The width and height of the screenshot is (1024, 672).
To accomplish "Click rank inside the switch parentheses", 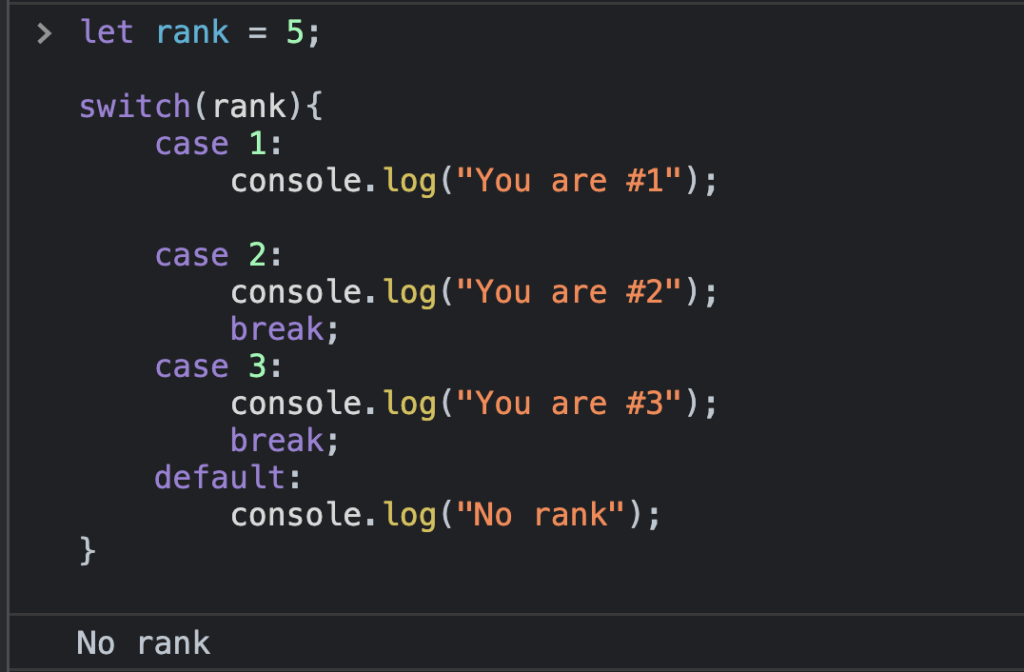I will point(247,106).
